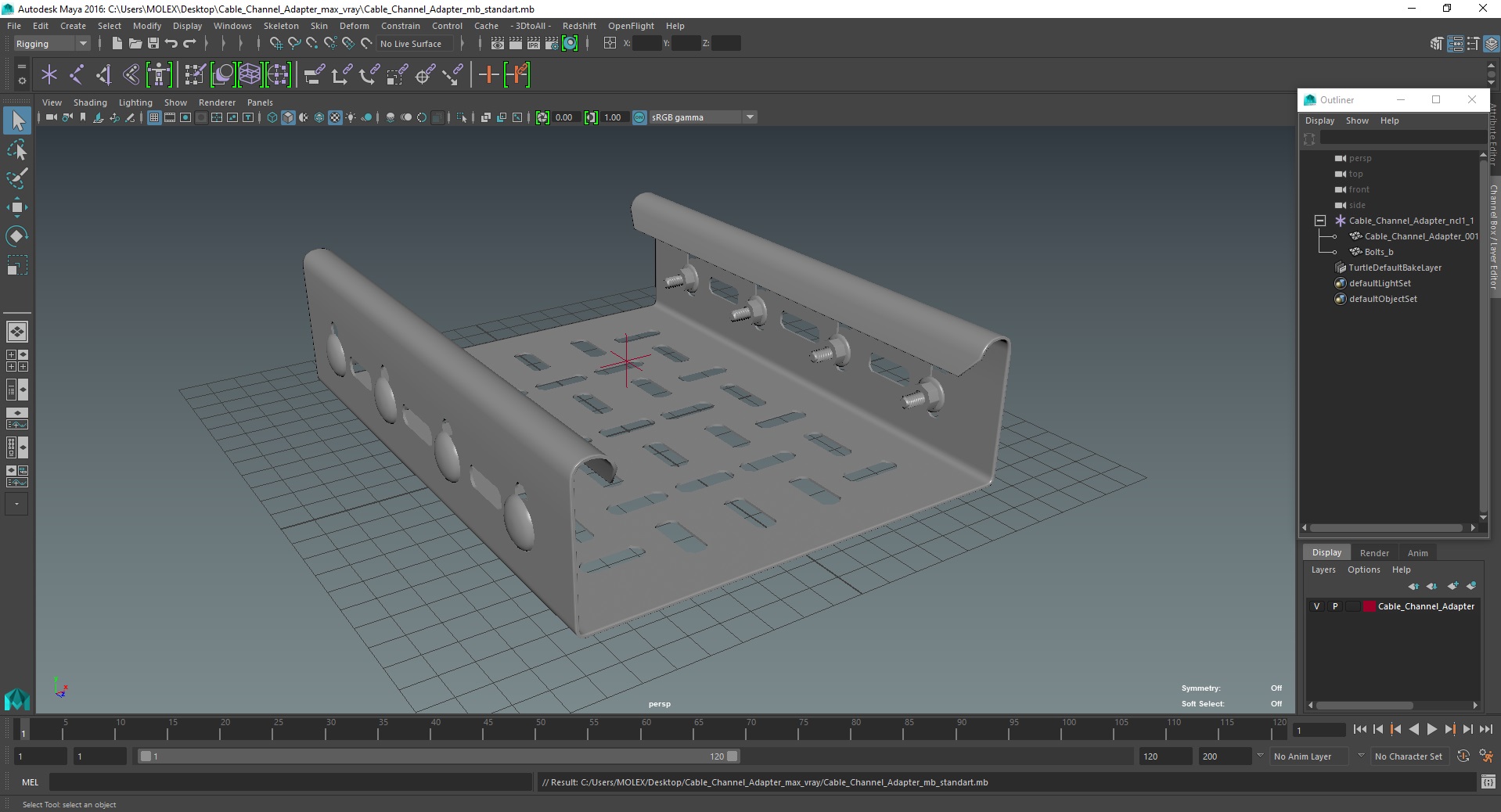
Task: Click Cable_Channel_Adapter layer red color swatch
Action: (1370, 606)
